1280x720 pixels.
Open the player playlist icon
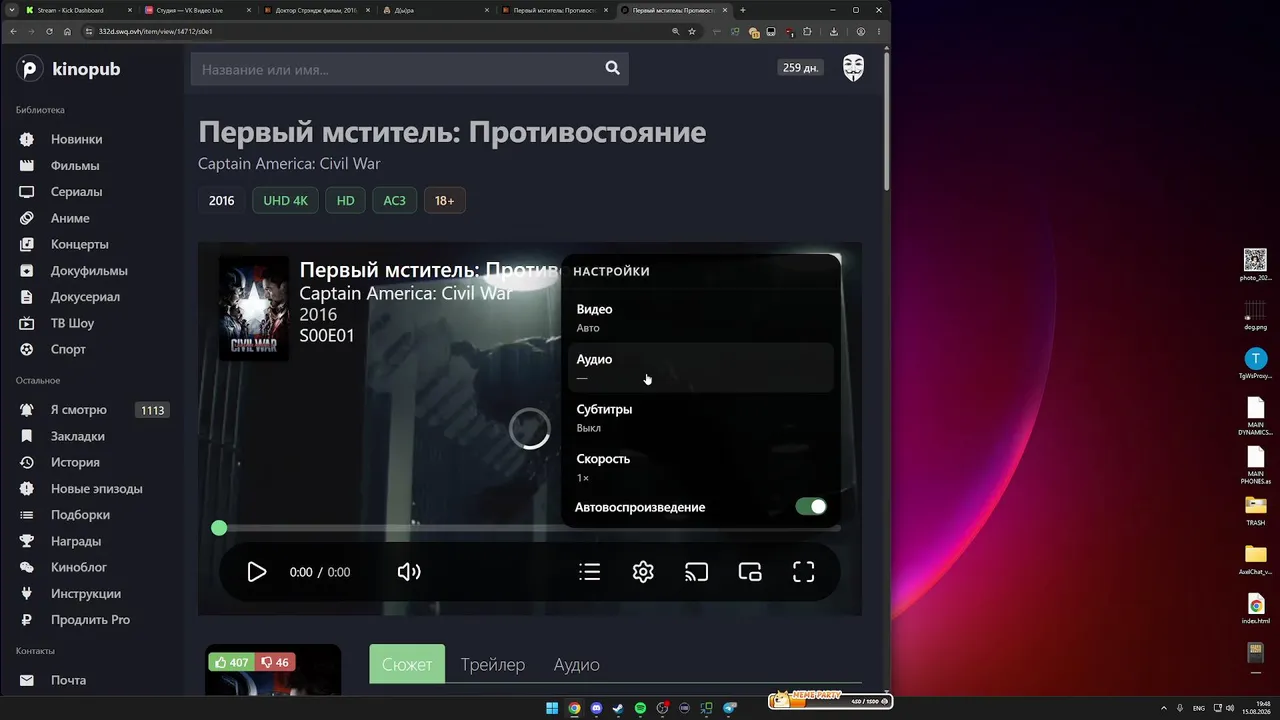tap(590, 572)
